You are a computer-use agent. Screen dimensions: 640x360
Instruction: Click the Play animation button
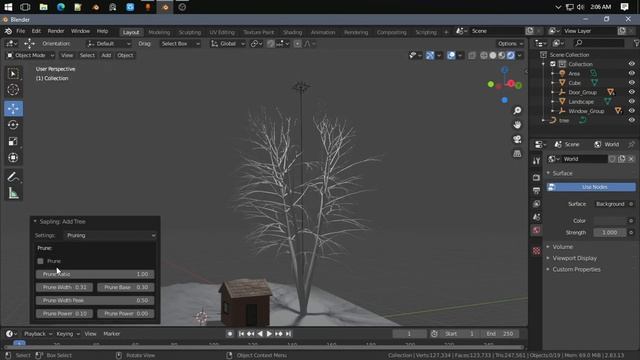(x=269, y=334)
